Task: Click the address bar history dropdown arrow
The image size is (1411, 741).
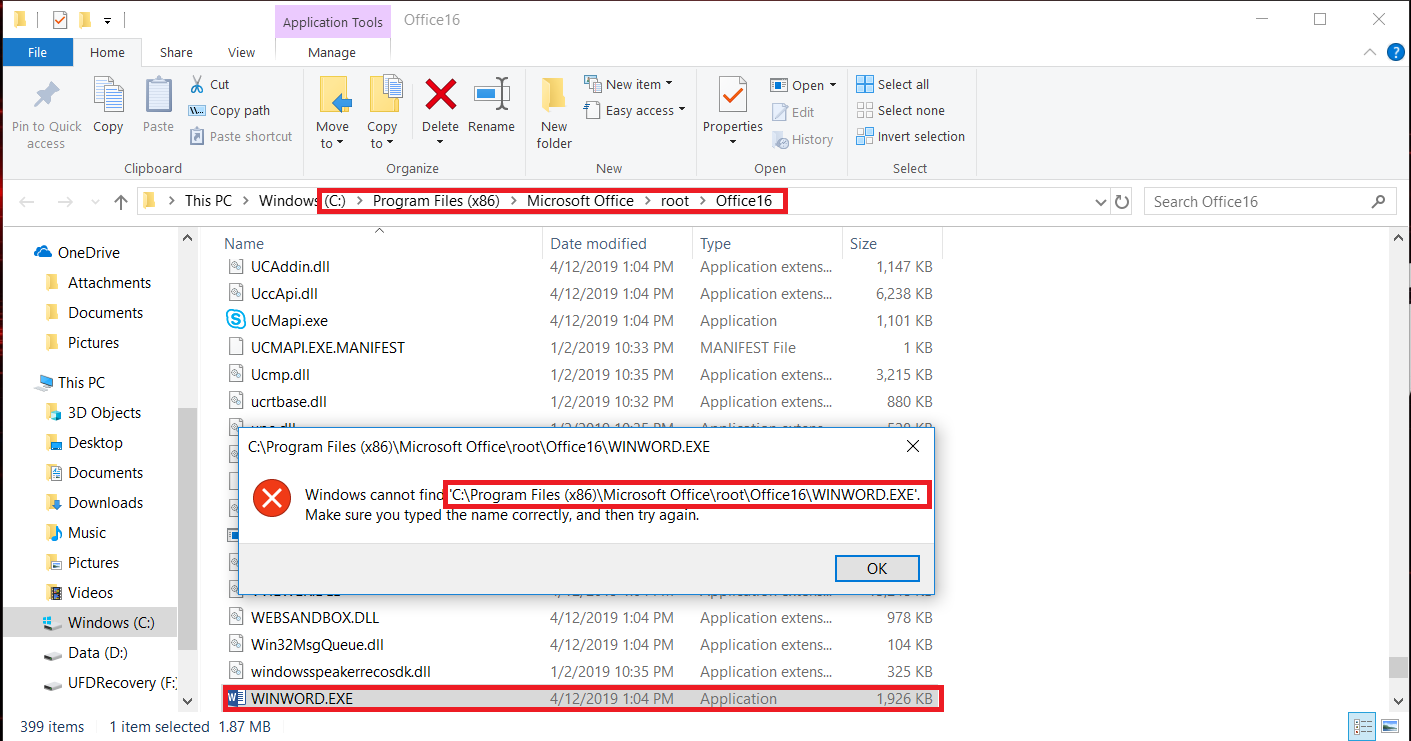Action: [x=1101, y=202]
